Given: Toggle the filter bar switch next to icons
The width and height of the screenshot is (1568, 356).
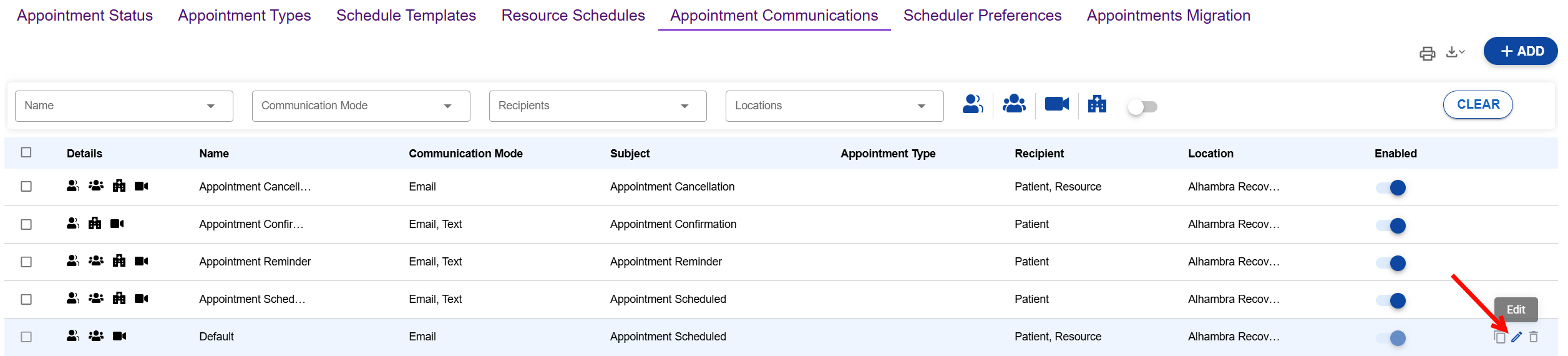Looking at the screenshot, I should pos(1142,107).
